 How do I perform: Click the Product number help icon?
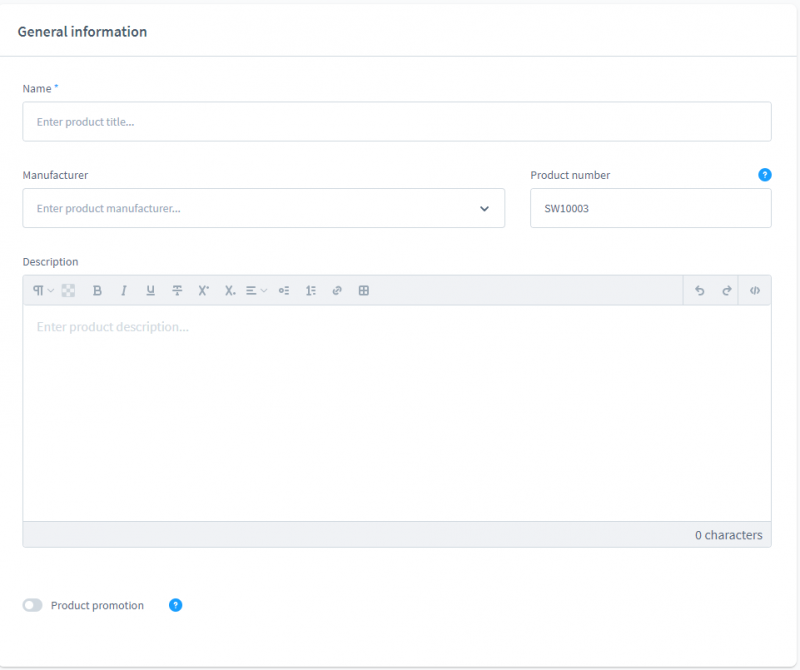pos(764,175)
